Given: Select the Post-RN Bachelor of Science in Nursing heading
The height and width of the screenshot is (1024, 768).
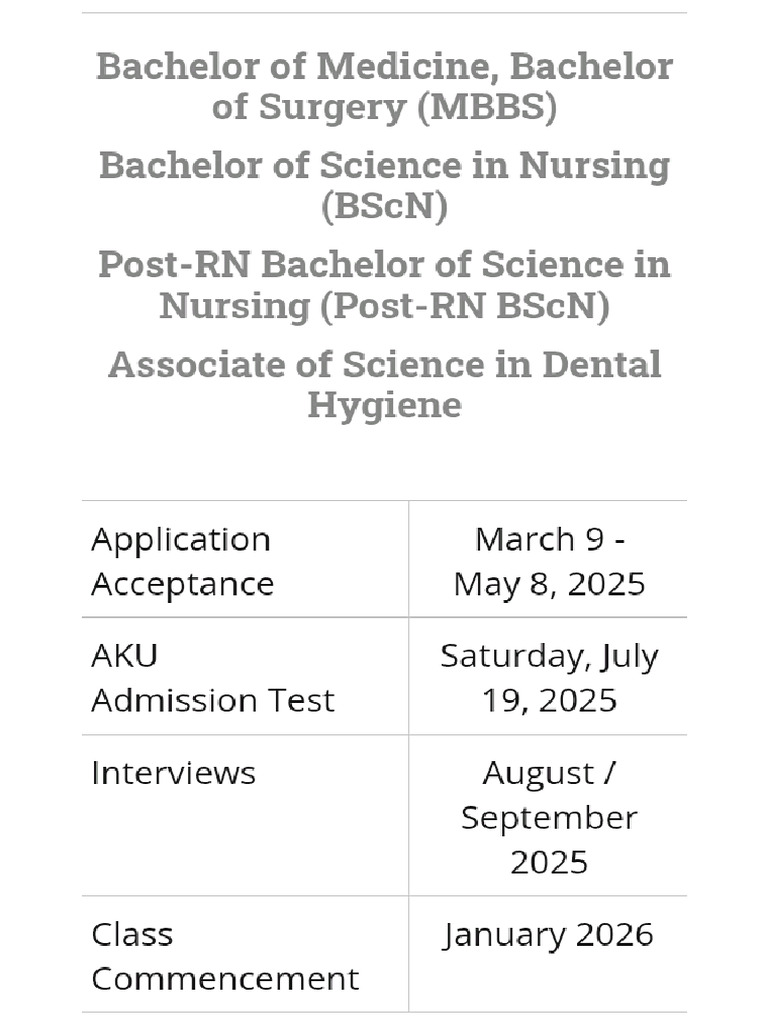Looking at the screenshot, I should (x=384, y=285).
